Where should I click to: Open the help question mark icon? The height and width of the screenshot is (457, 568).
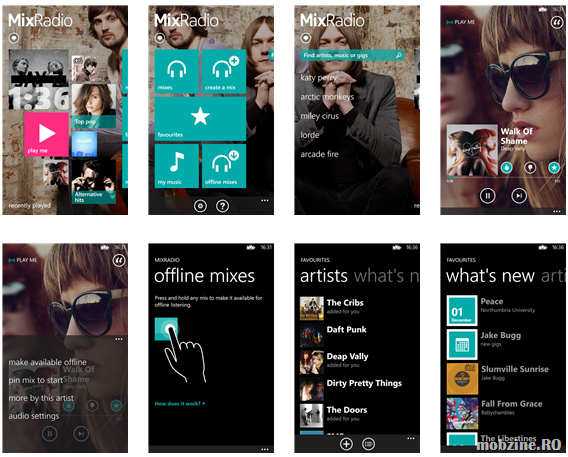[x=222, y=206]
